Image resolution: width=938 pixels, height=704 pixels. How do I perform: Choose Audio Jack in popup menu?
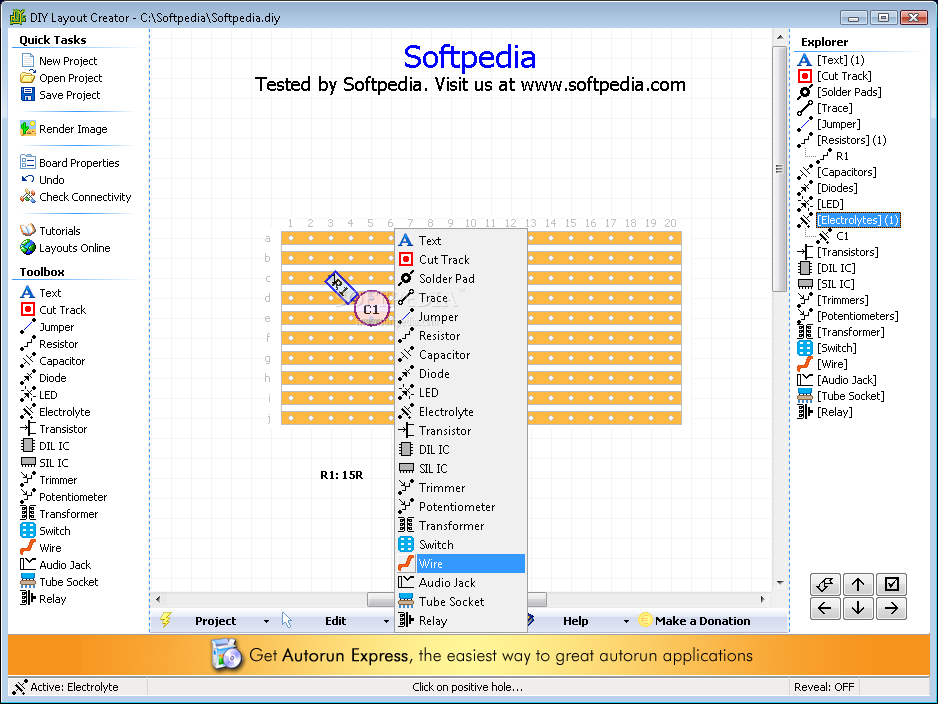pyautogui.click(x=461, y=583)
